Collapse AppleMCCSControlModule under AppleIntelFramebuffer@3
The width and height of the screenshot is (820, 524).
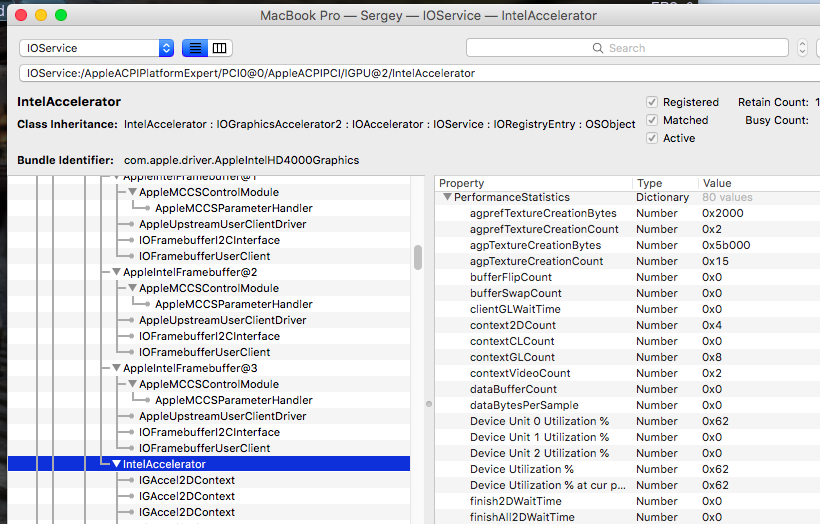click(x=133, y=384)
